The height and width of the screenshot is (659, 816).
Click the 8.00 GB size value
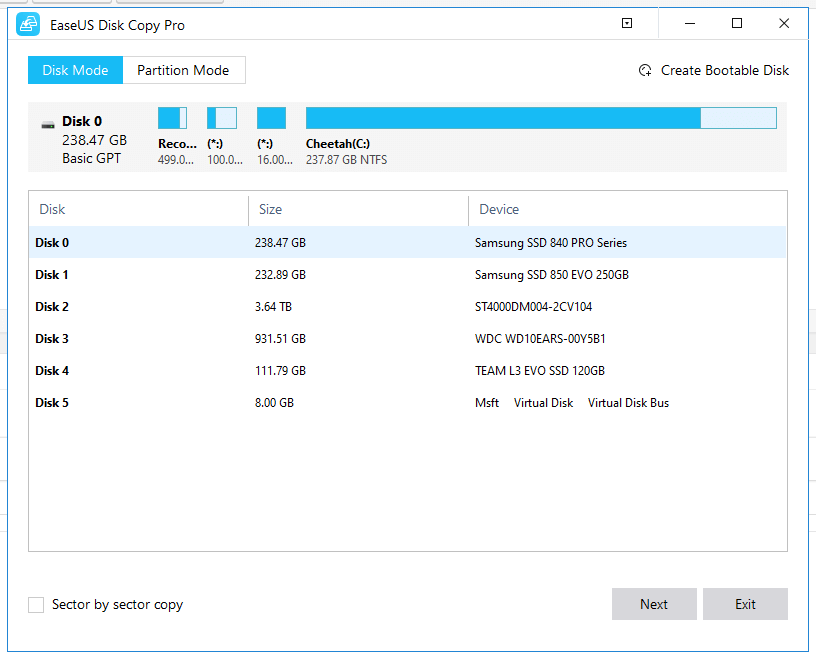274,403
